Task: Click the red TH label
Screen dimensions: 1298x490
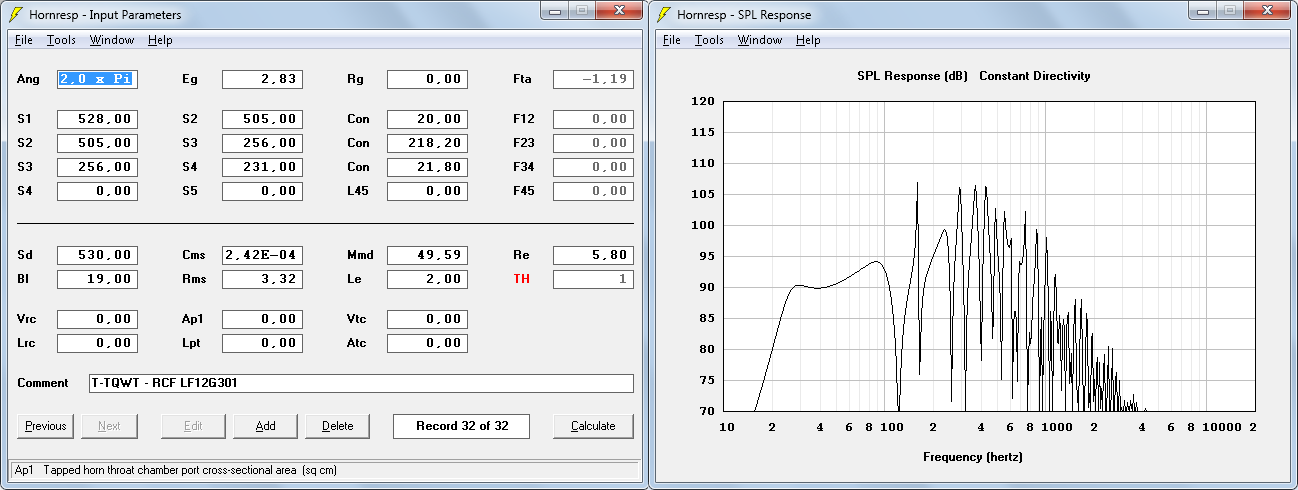Action: 521,279
